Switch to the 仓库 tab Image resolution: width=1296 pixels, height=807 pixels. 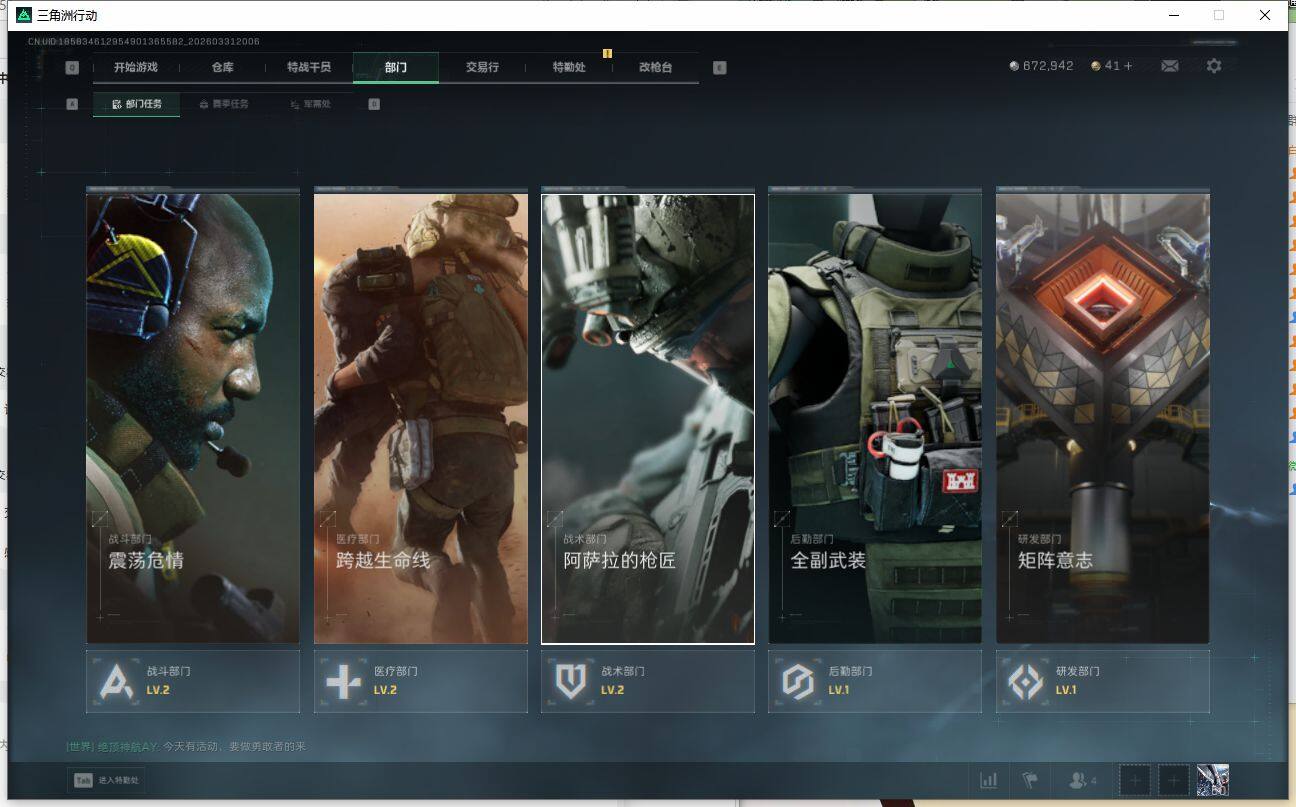tap(222, 67)
